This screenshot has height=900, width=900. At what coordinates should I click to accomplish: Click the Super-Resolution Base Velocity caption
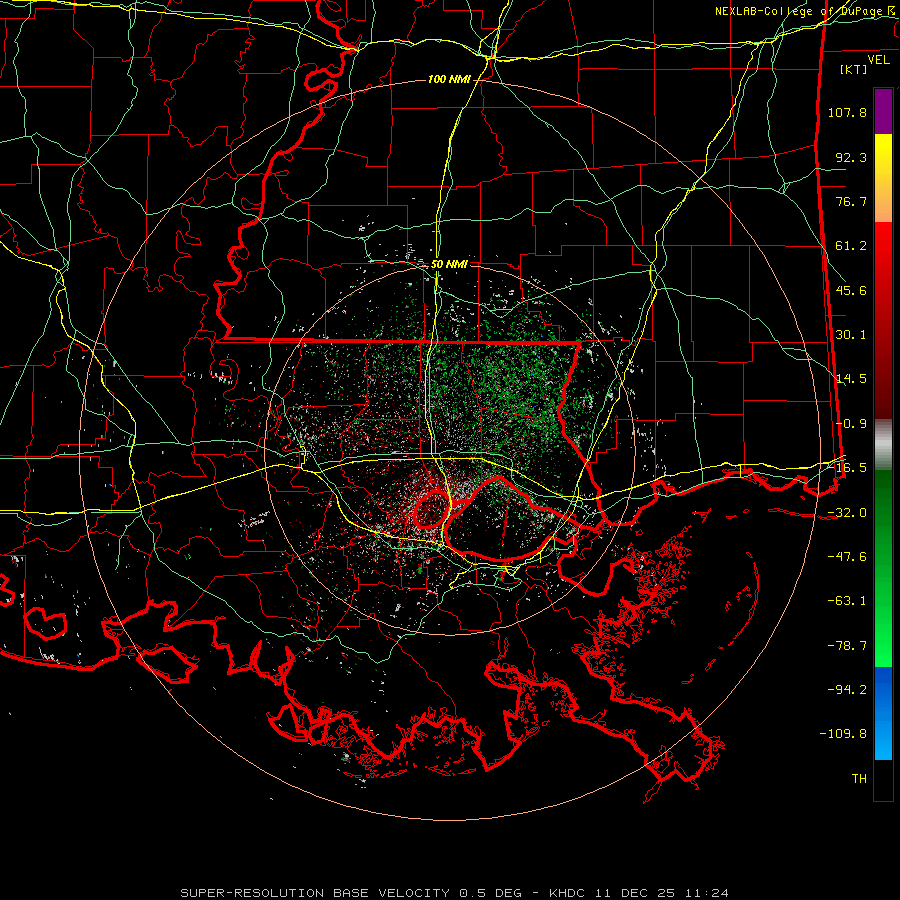(x=455, y=893)
